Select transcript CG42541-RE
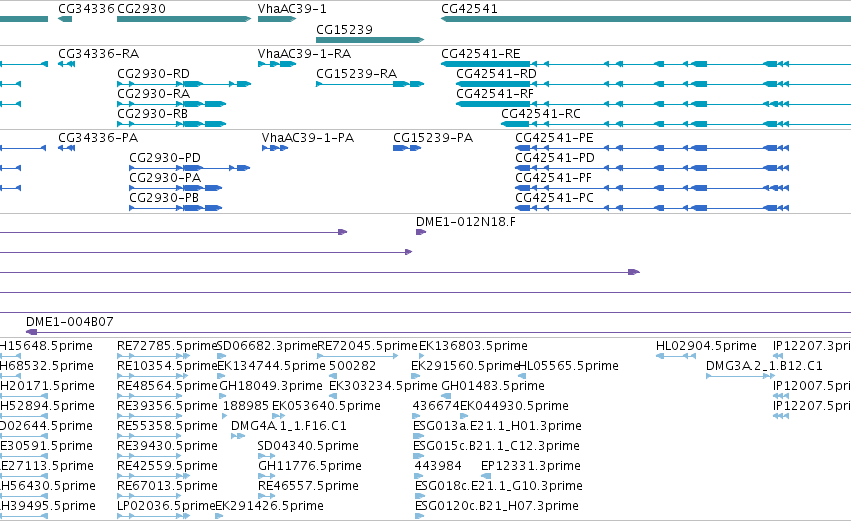The image size is (851, 521). (481, 54)
